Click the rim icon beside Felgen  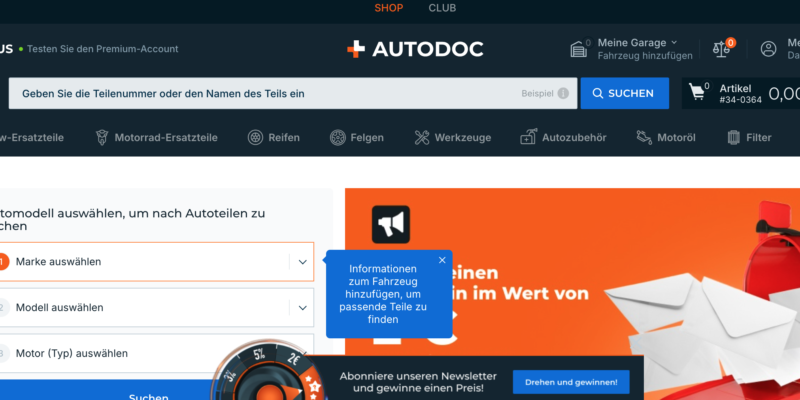point(337,138)
